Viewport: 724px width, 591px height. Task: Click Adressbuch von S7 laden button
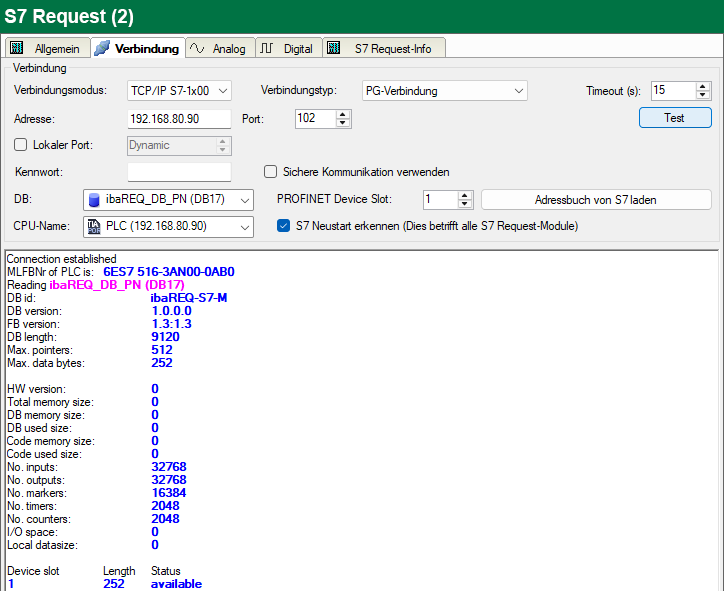[x=596, y=199]
